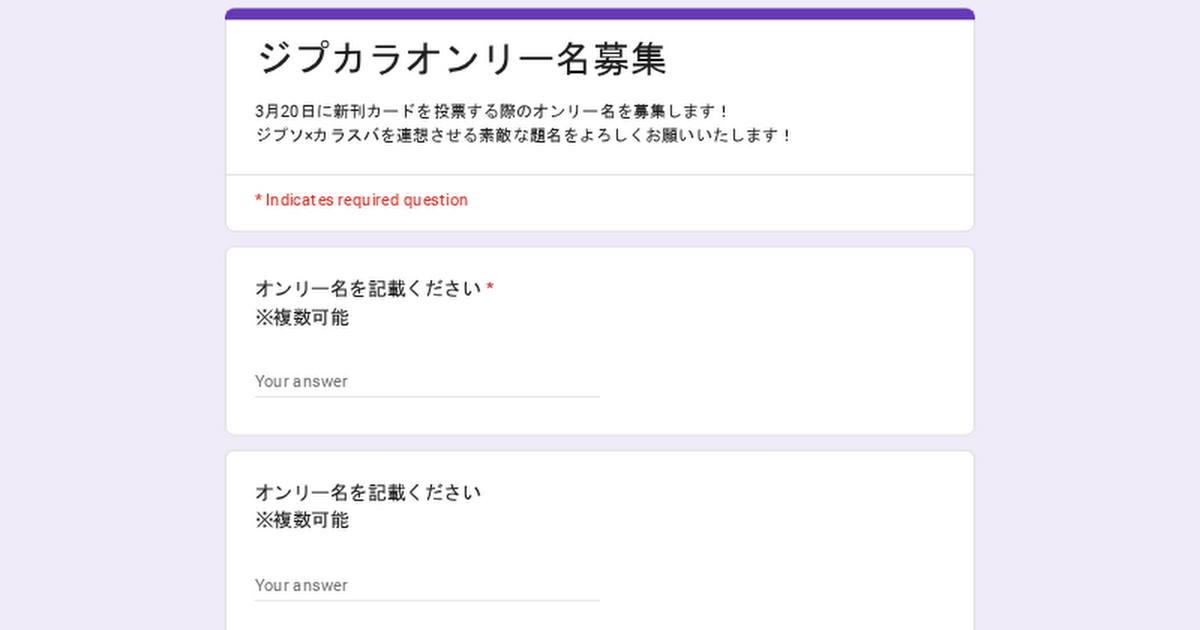Click the ※複数可能 note under the second question
This screenshot has height=630, width=1200.
point(302,521)
